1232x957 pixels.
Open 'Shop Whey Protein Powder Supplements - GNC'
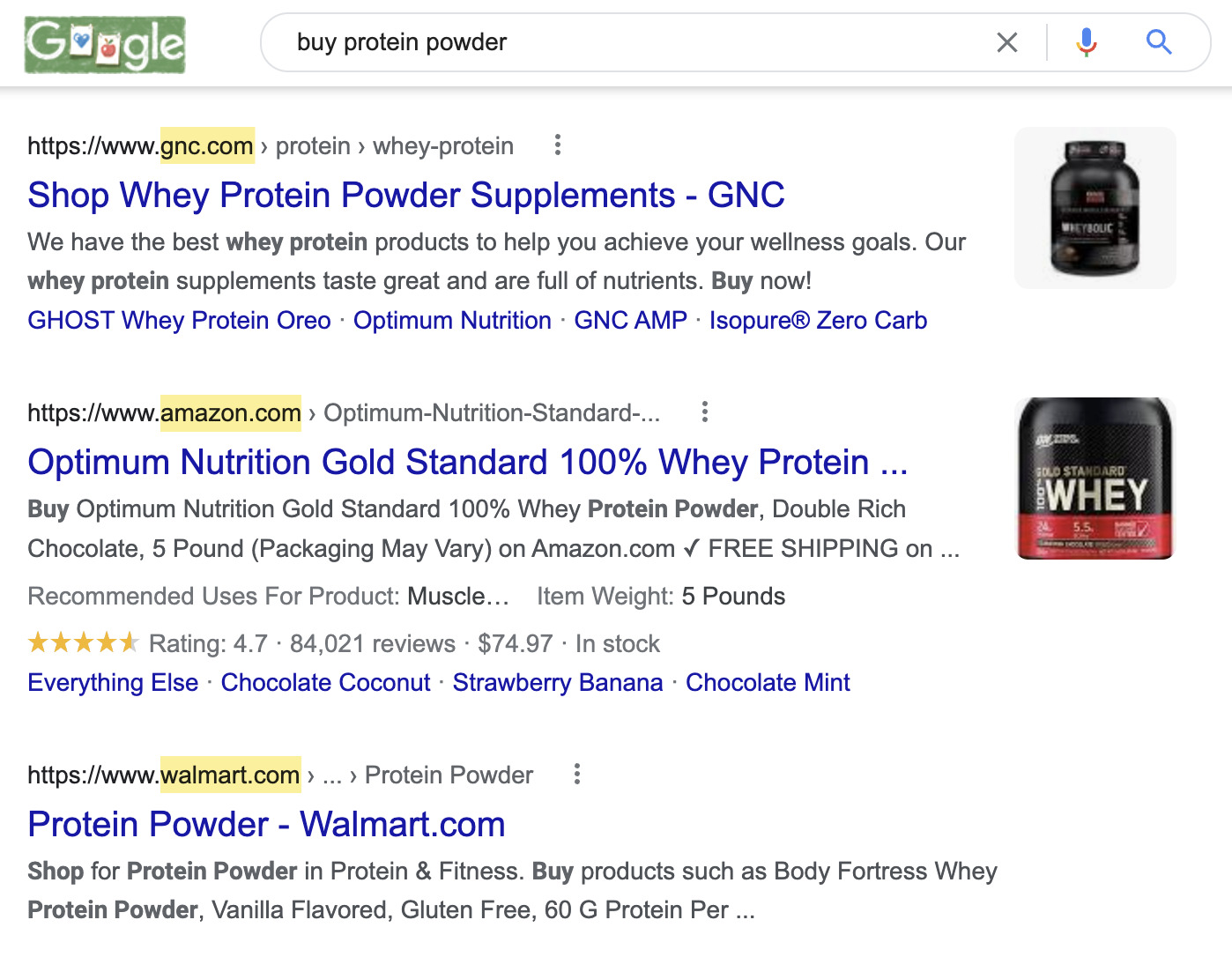405,196
